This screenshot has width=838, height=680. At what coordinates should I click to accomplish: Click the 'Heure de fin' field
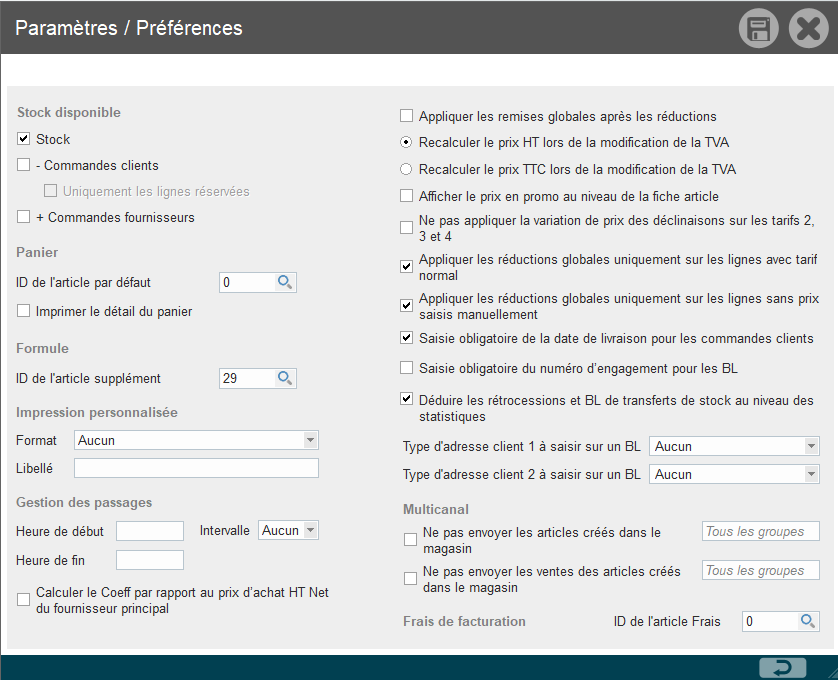pyautogui.click(x=150, y=560)
